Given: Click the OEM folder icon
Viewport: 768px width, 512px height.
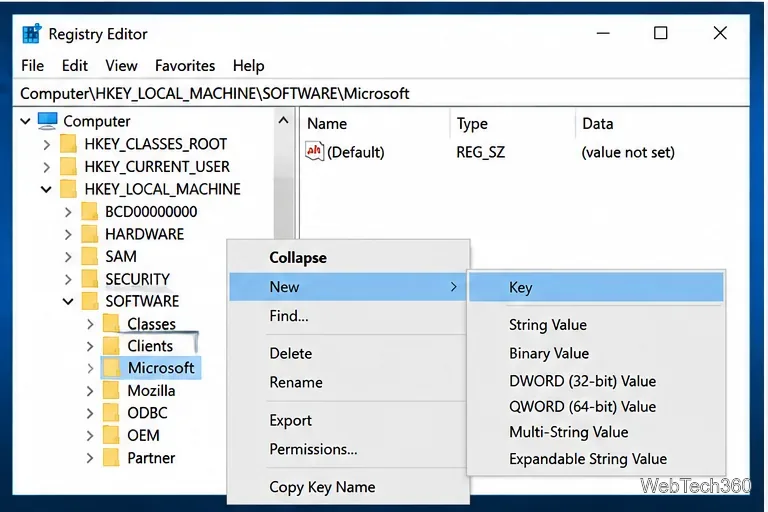Looking at the screenshot, I should [x=111, y=435].
